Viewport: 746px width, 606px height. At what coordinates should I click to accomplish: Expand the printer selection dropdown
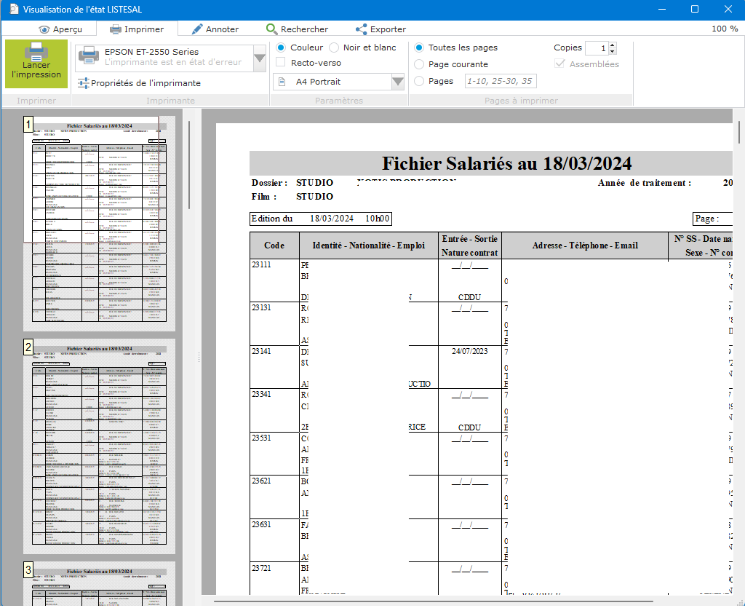click(259, 59)
